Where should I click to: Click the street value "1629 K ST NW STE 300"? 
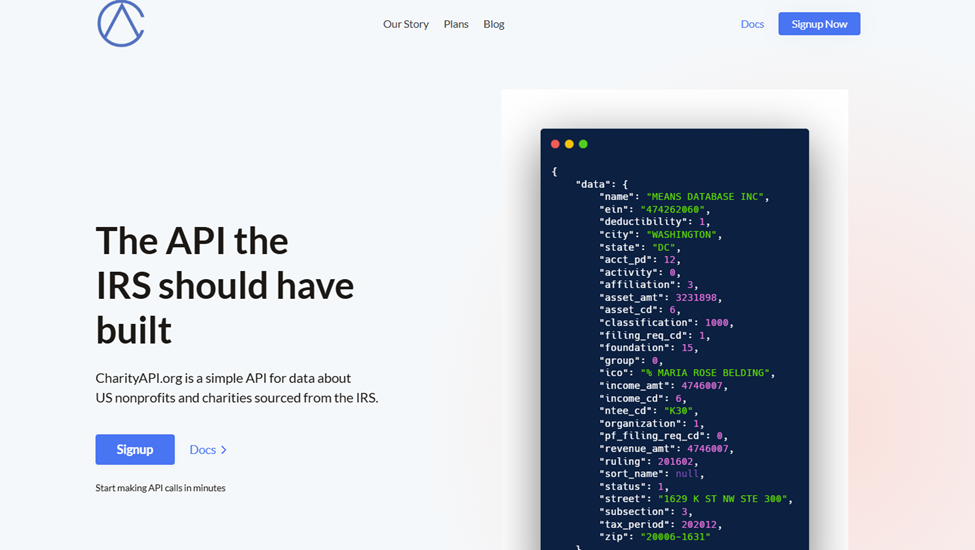[723, 499]
